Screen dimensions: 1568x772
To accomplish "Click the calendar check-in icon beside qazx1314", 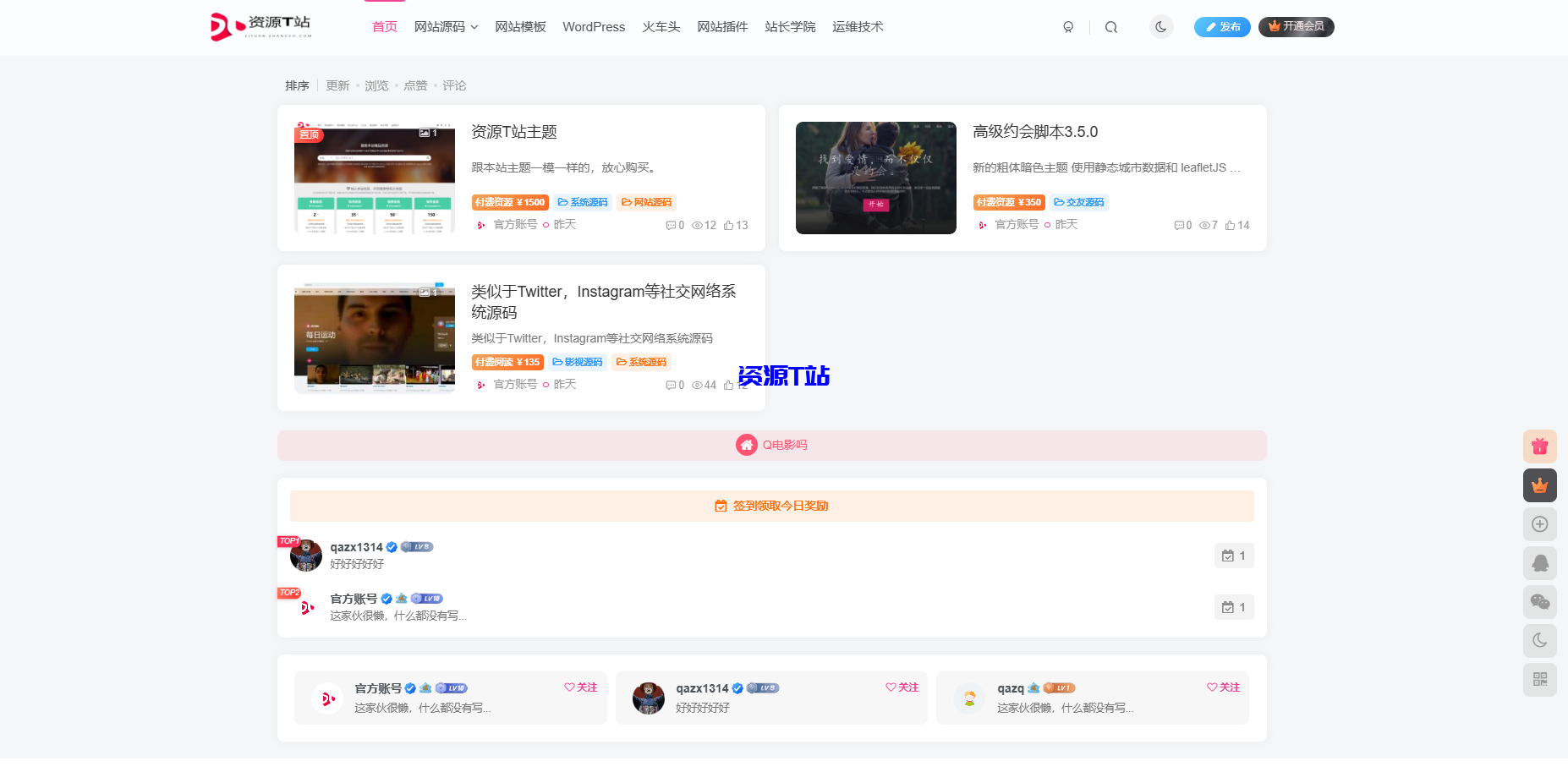I will coord(1234,556).
